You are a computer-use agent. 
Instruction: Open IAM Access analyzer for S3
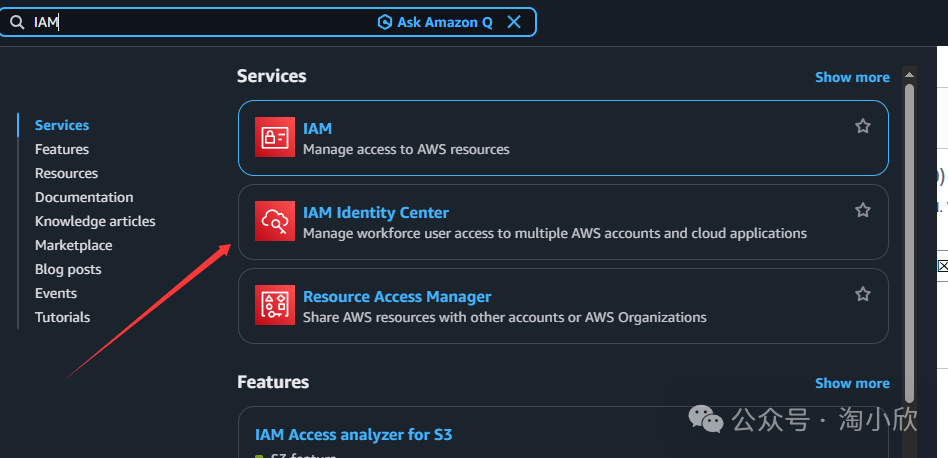[x=354, y=434]
